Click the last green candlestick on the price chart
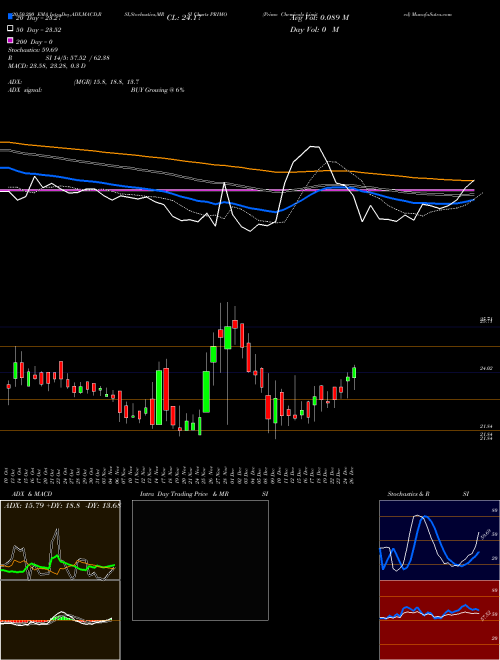Viewport: 500px width, 660px height. 354,373
